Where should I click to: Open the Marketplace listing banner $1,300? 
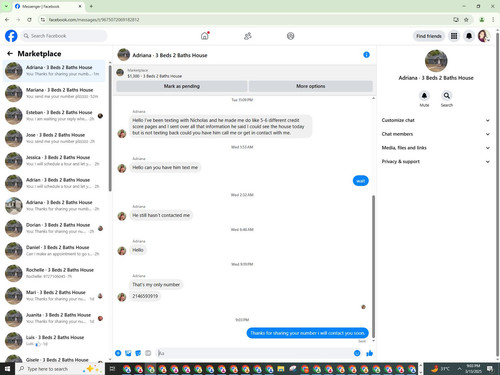[x=245, y=73]
